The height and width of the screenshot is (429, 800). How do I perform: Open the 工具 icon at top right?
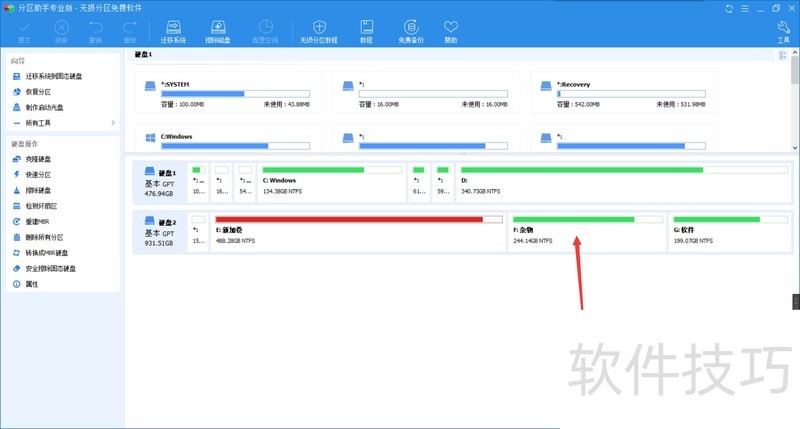tap(783, 31)
